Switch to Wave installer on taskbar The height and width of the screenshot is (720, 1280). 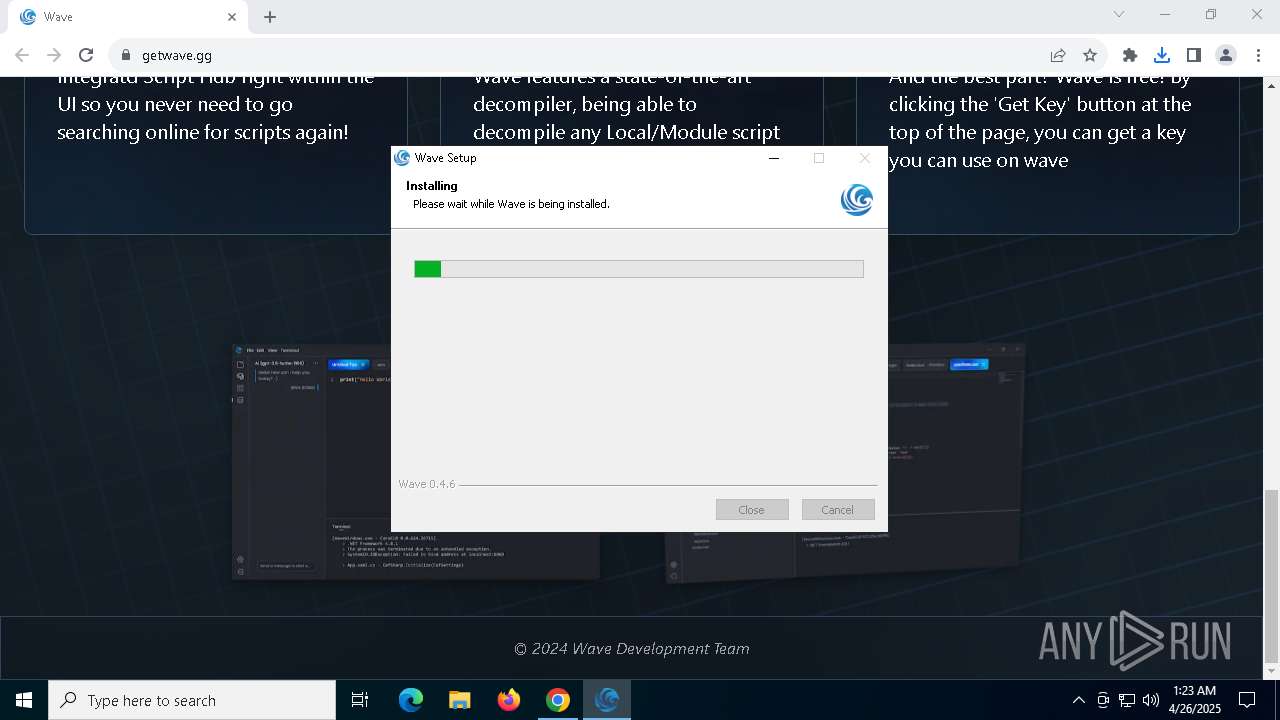pyautogui.click(x=607, y=700)
